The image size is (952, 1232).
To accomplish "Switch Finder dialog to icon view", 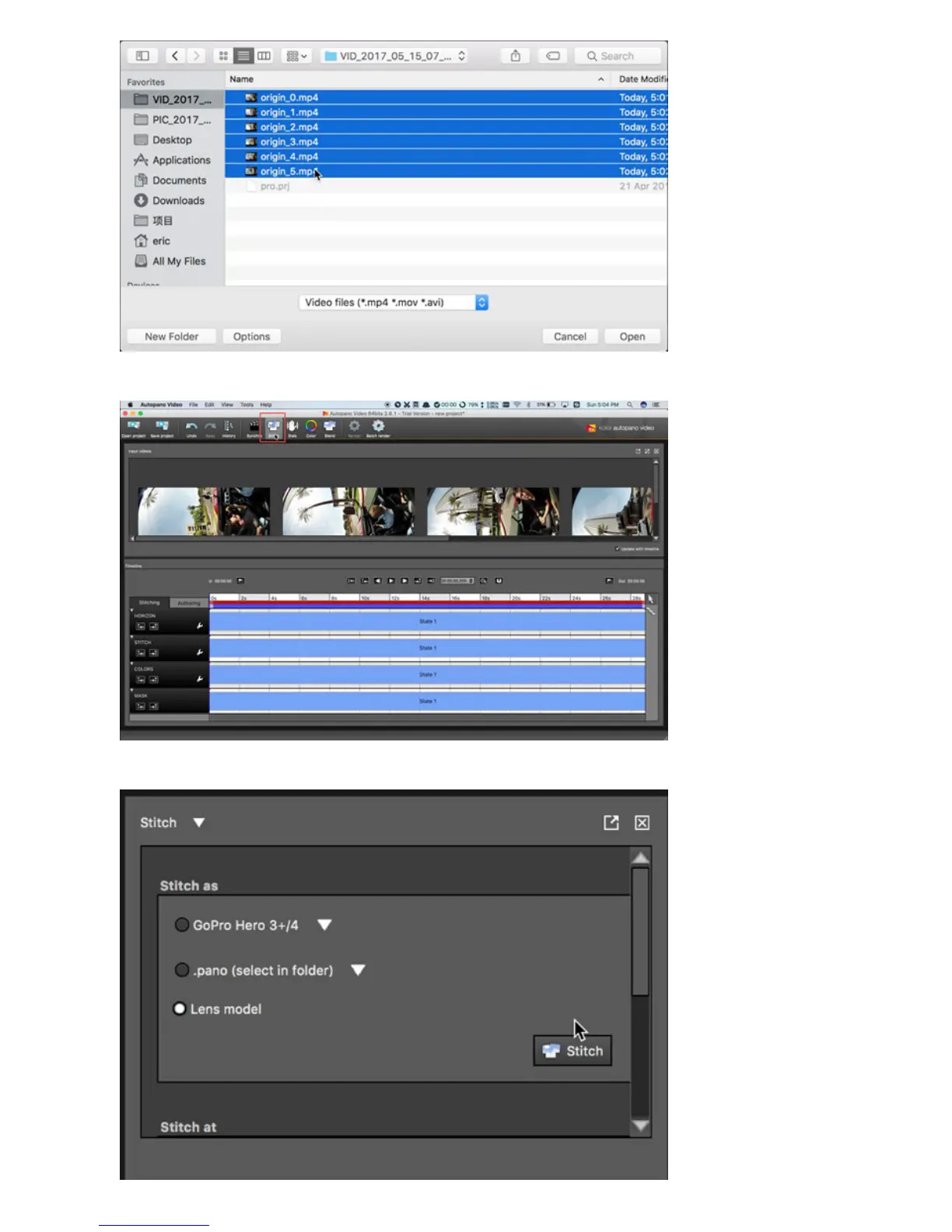I will (223, 56).
